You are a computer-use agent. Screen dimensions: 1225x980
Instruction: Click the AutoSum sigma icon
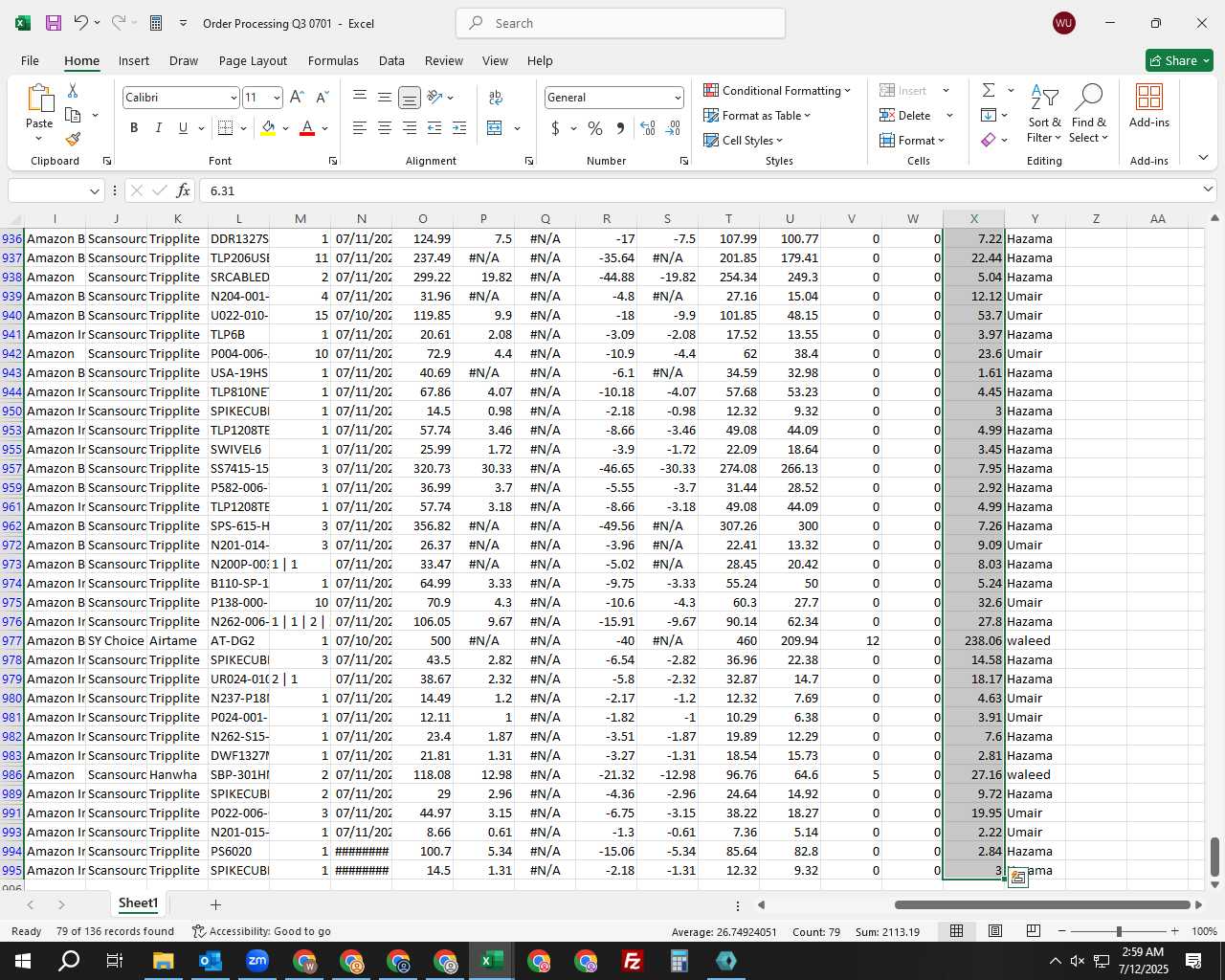989,90
